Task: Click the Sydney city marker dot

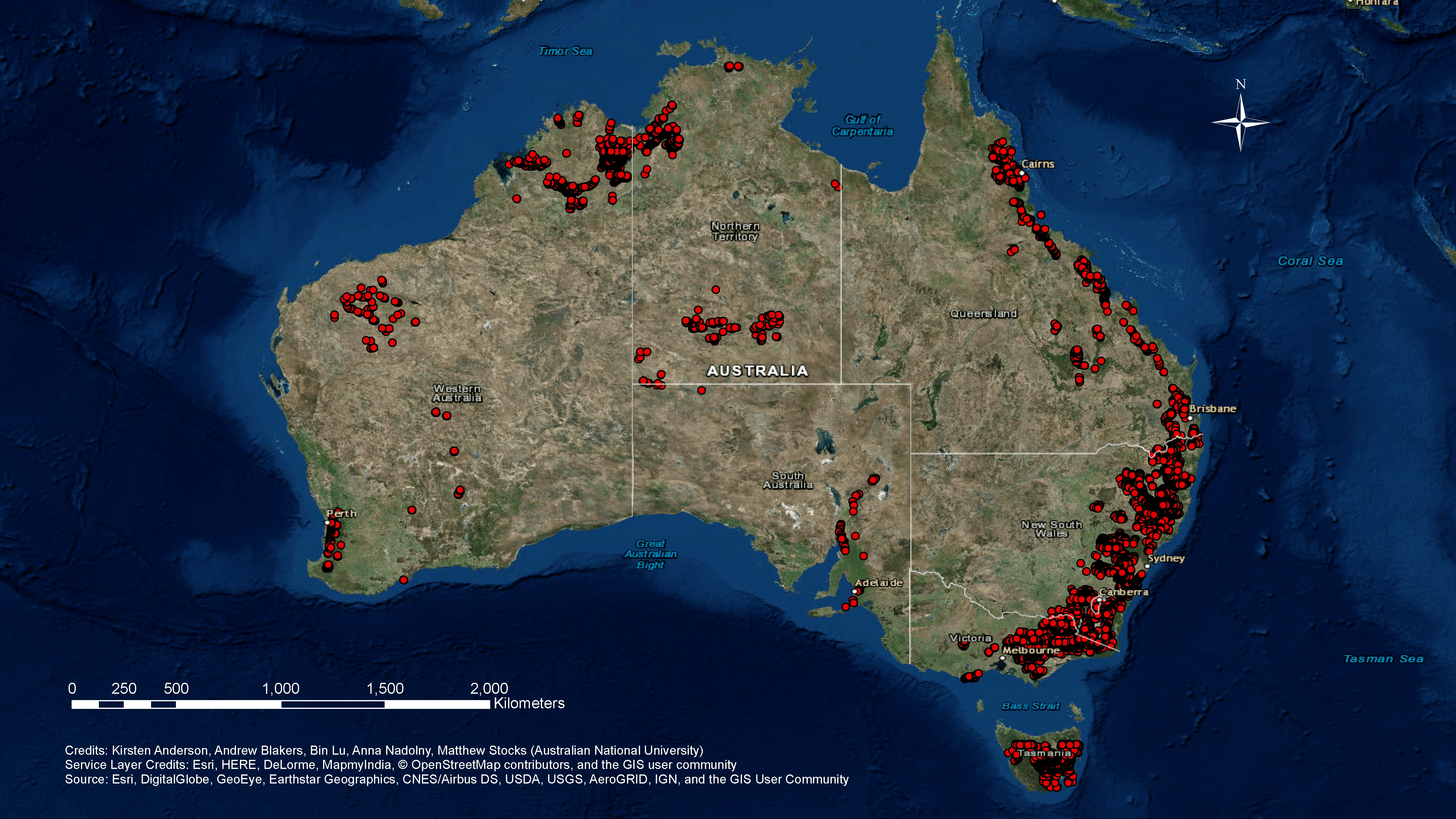Action: tap(1148, 566)
